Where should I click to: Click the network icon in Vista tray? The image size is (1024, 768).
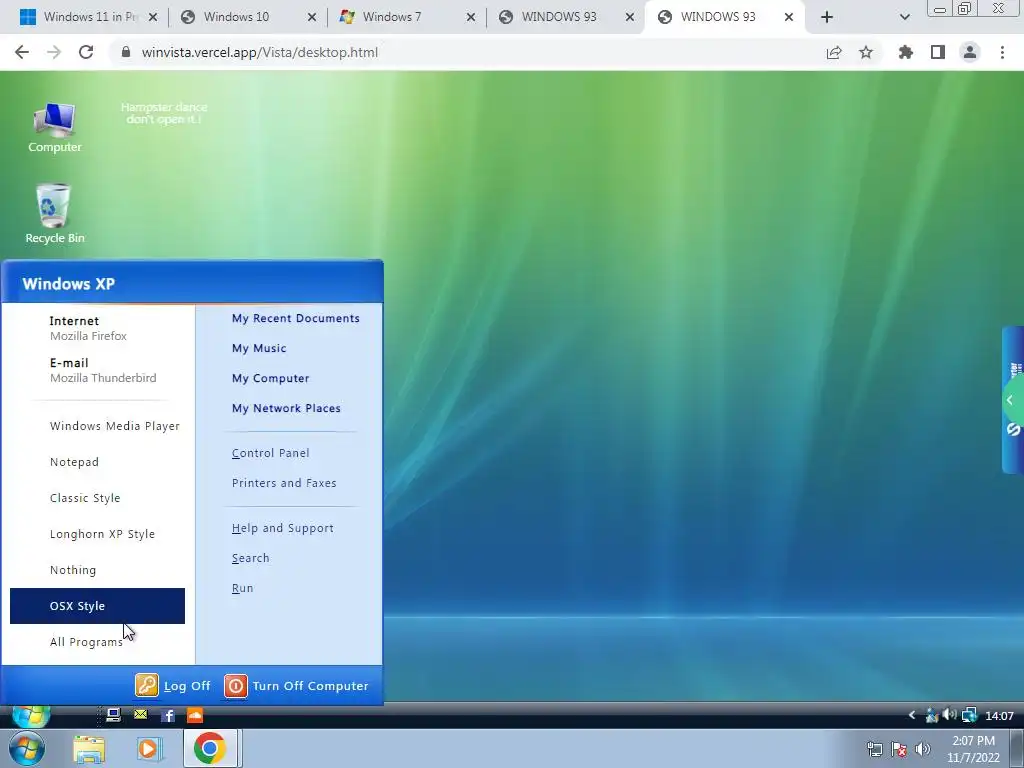pos(969,716)
